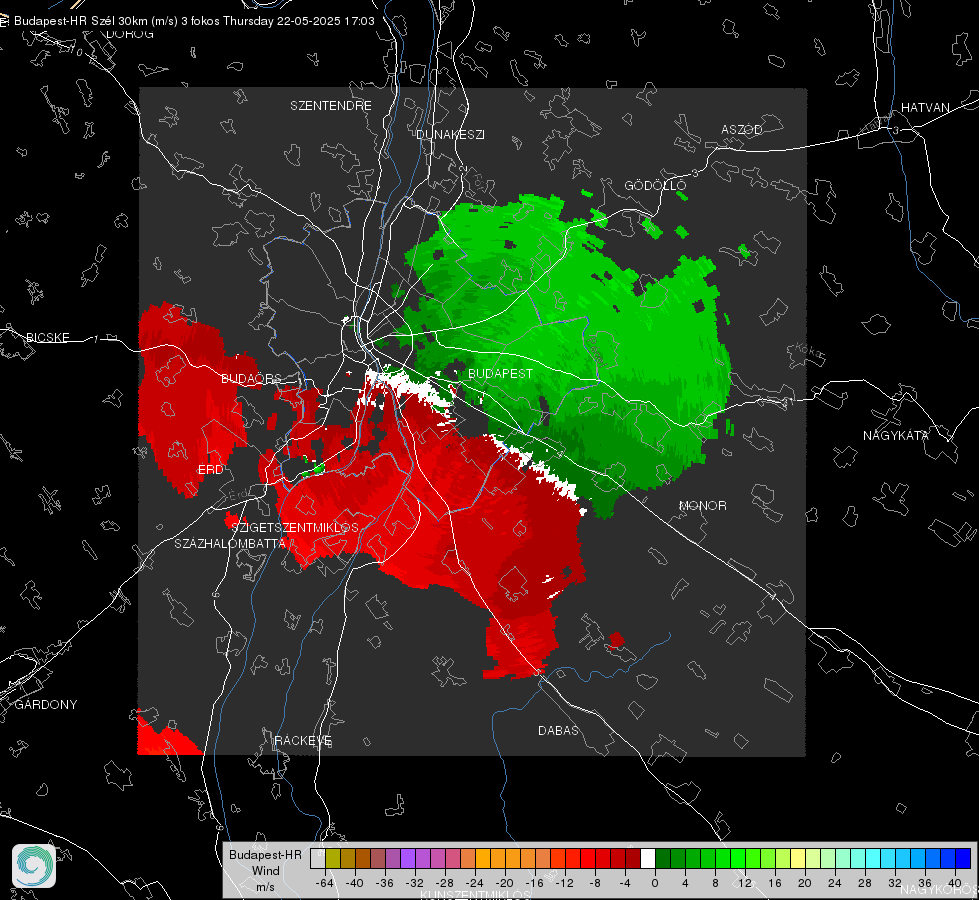Select the MONOR town label
The image size is (979, 900).
702,505
